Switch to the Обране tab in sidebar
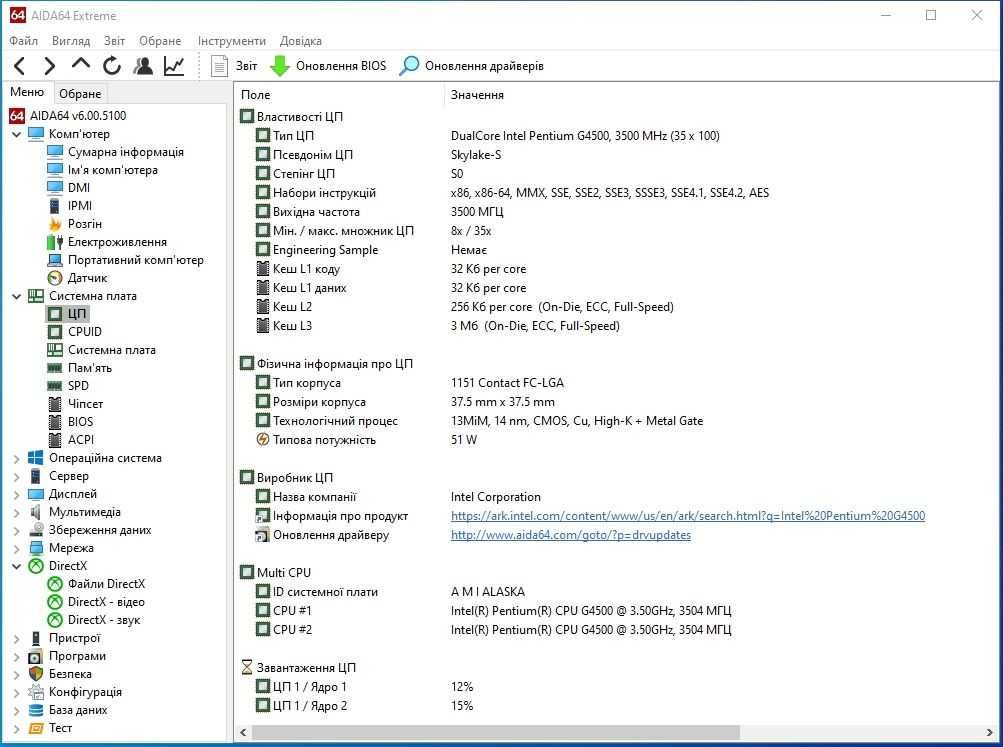The width and height of the screenshot is (1003, 747). [x=80, y=93]
